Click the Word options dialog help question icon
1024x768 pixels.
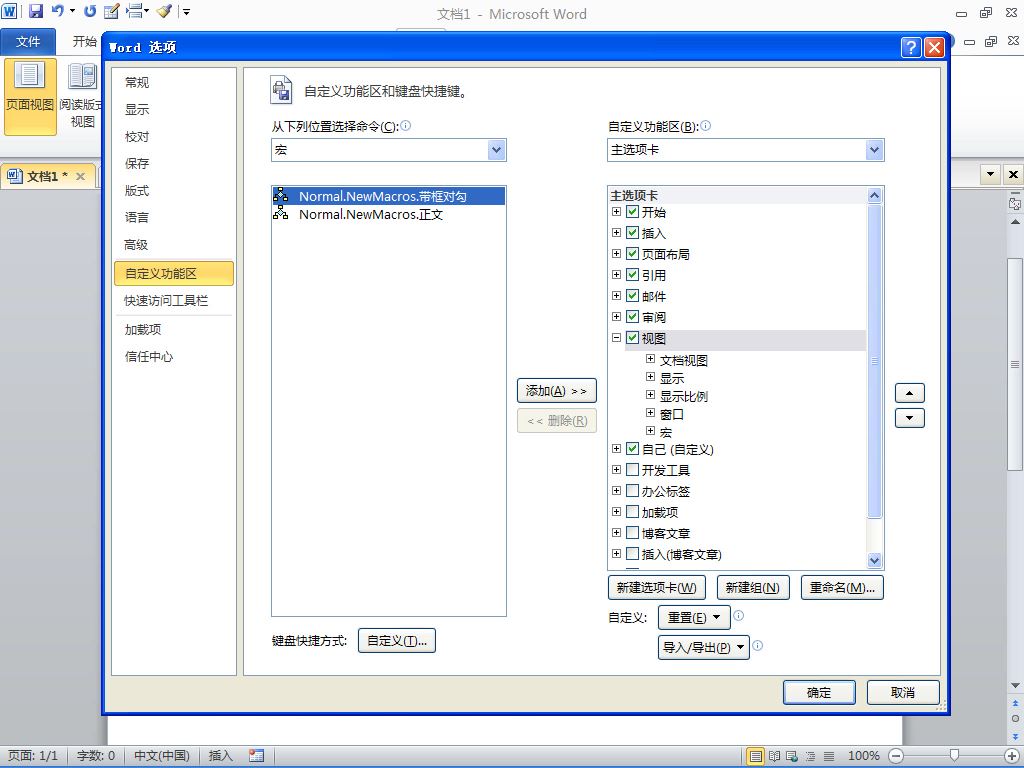point(911,47)
